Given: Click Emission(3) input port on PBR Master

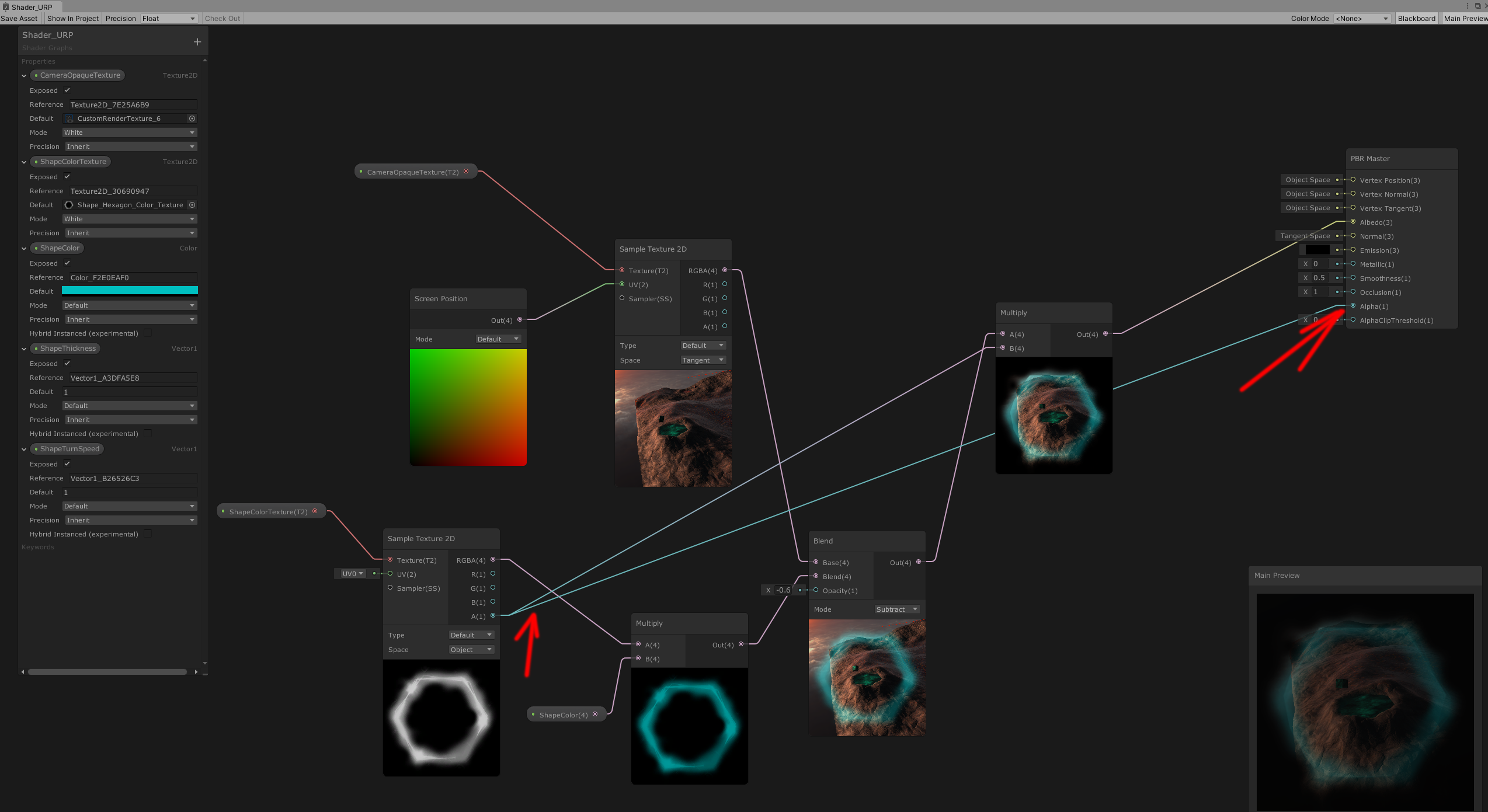Looking at the screenshot, I should [x=1353, y=250].
